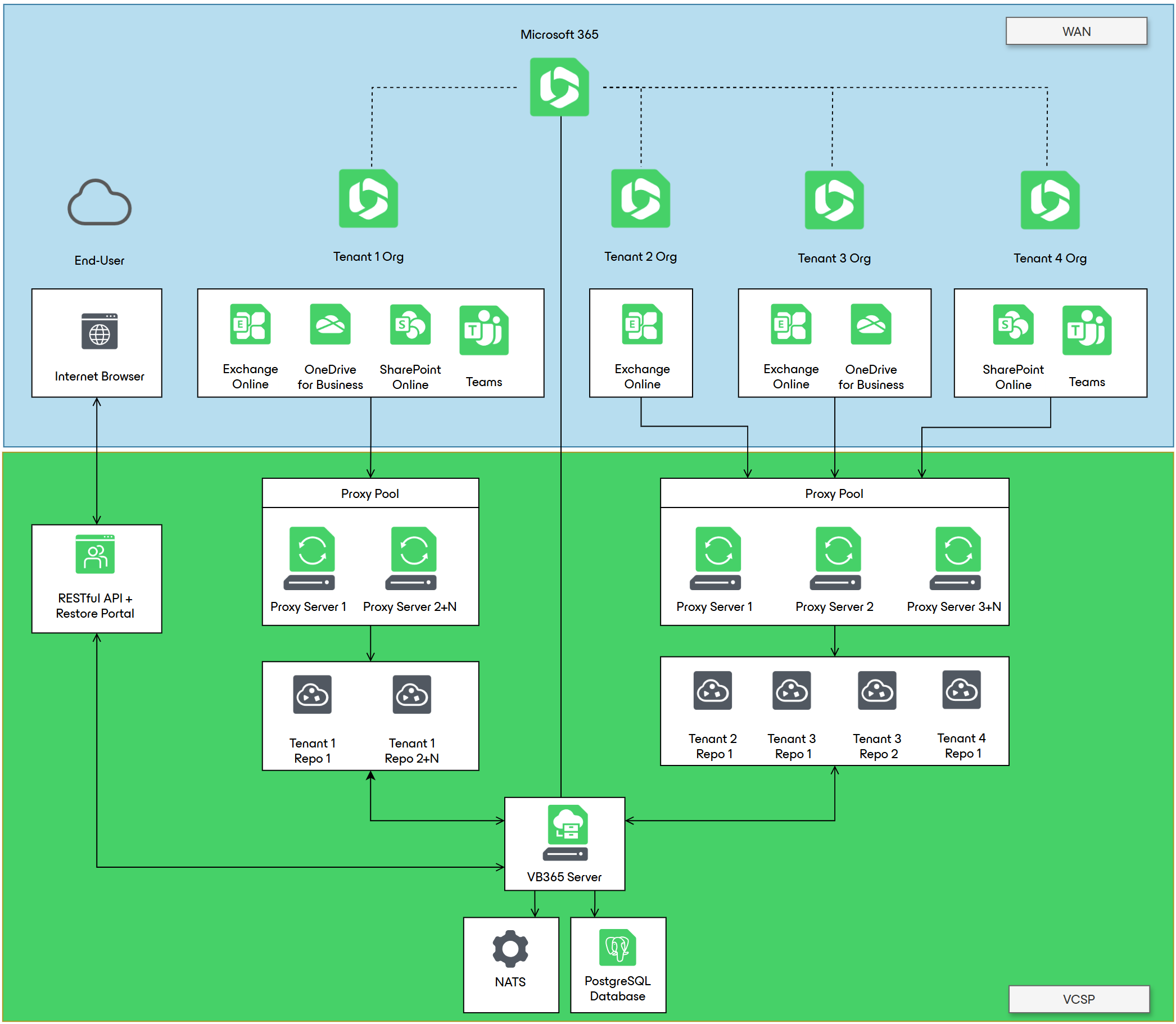Click the Microsoft 365 icon at top

(559, 87)
